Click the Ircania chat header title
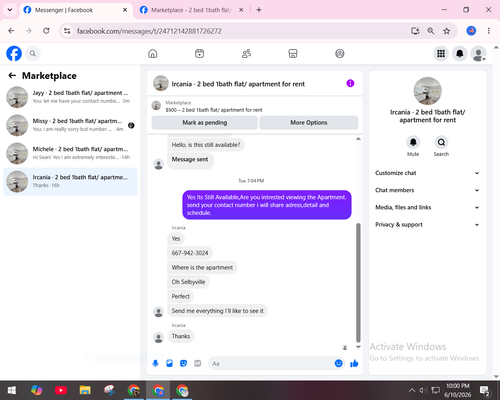Screen dimensions: 500x400 238,84
